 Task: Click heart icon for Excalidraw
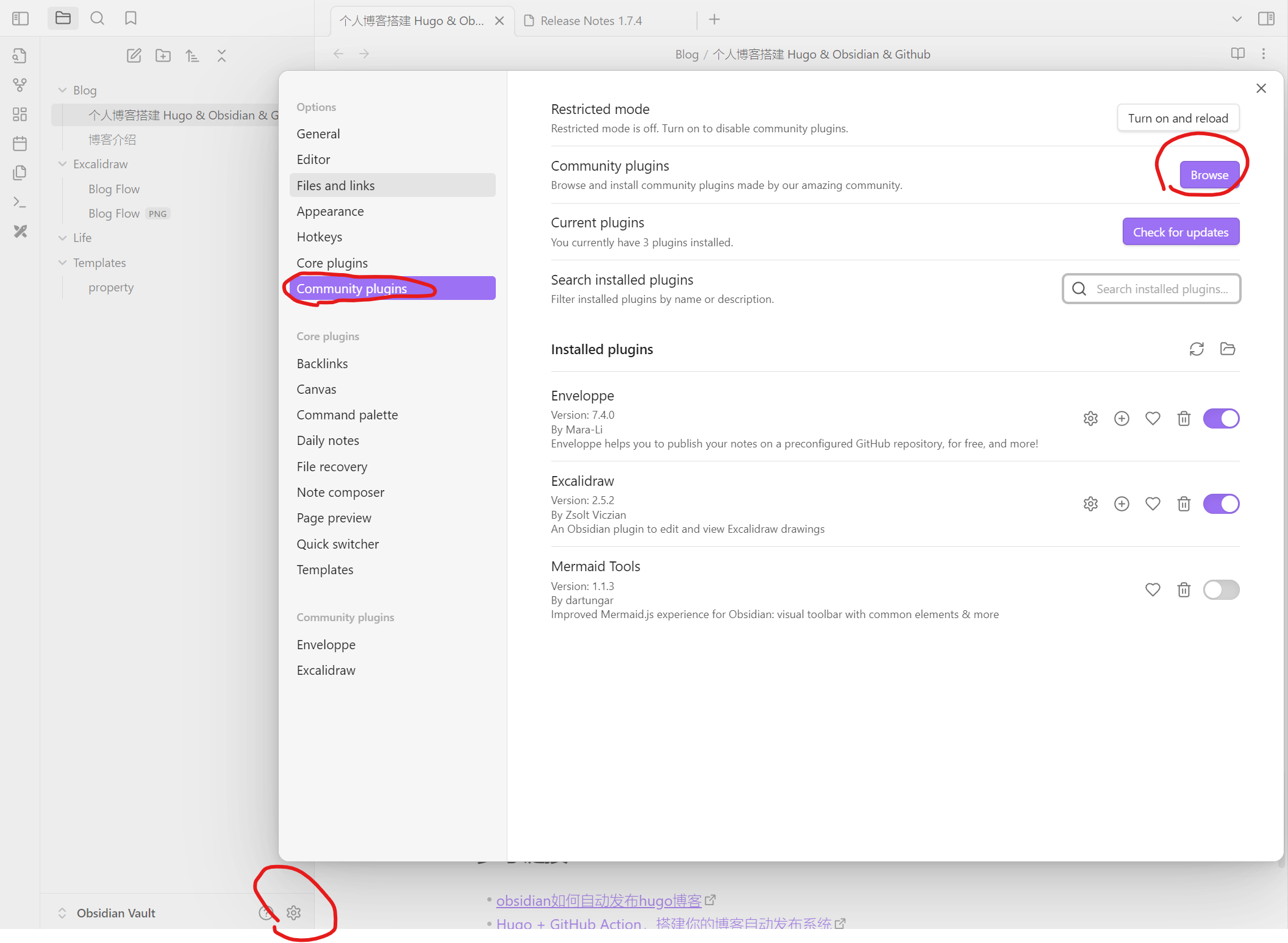(1153, 504)
